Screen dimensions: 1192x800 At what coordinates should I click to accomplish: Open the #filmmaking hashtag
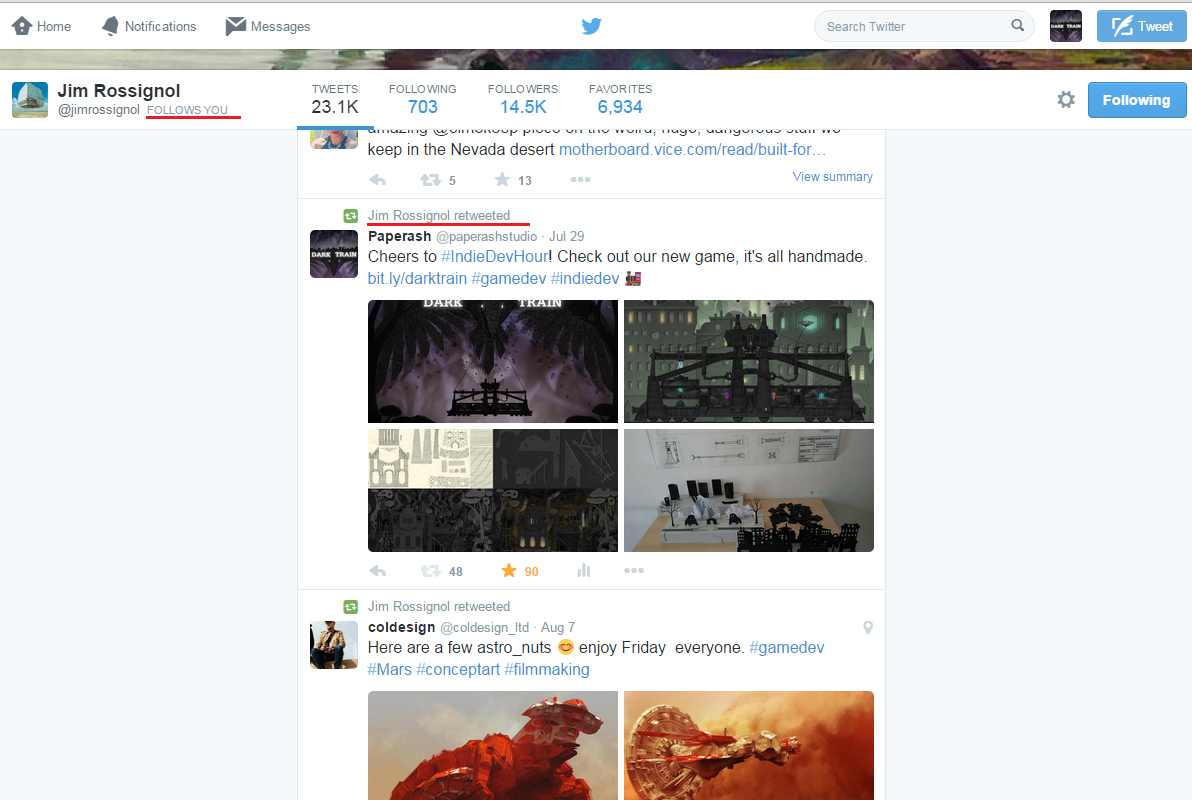(547, 670)
